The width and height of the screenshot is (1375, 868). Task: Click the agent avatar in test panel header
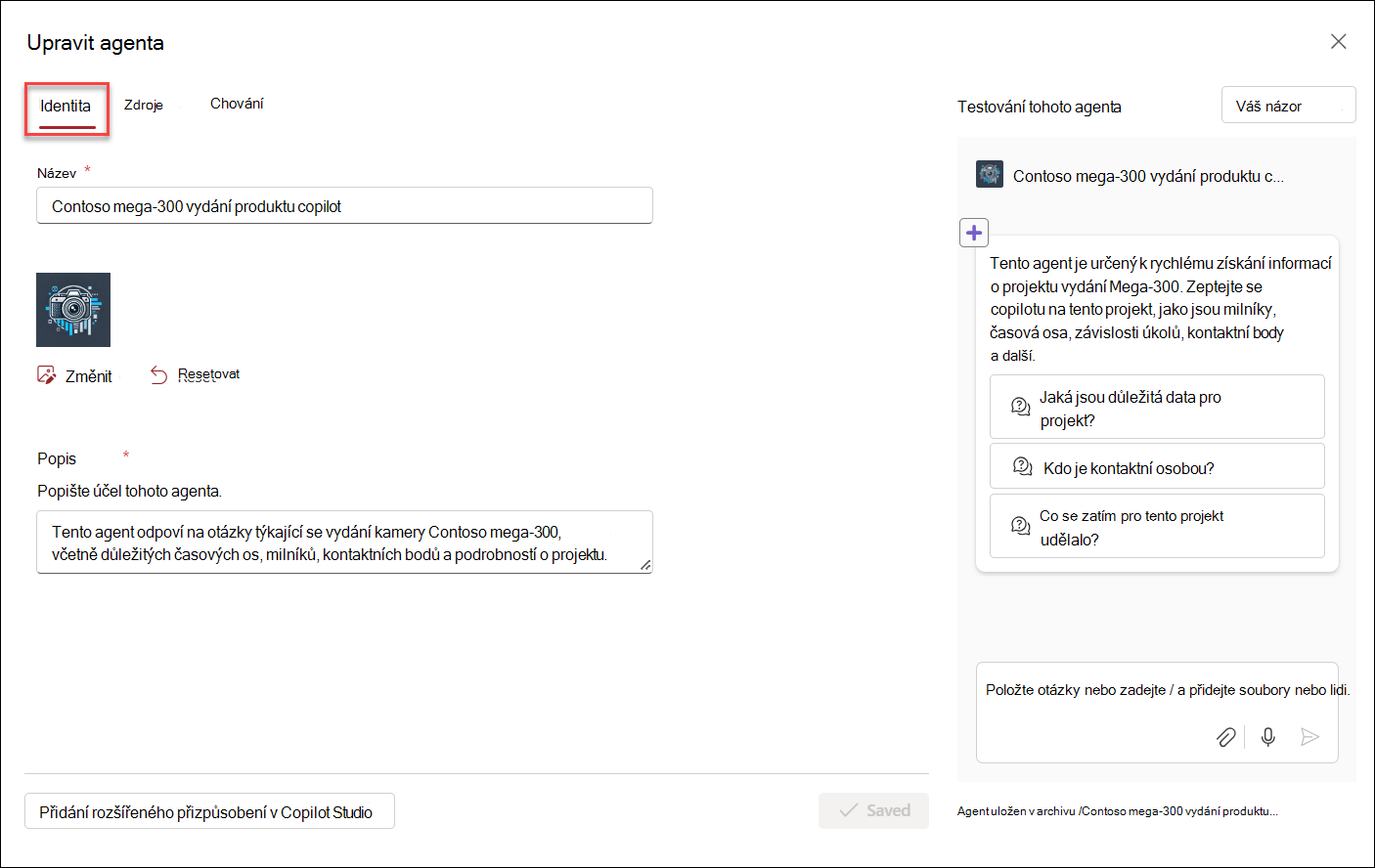pos(990,175)
